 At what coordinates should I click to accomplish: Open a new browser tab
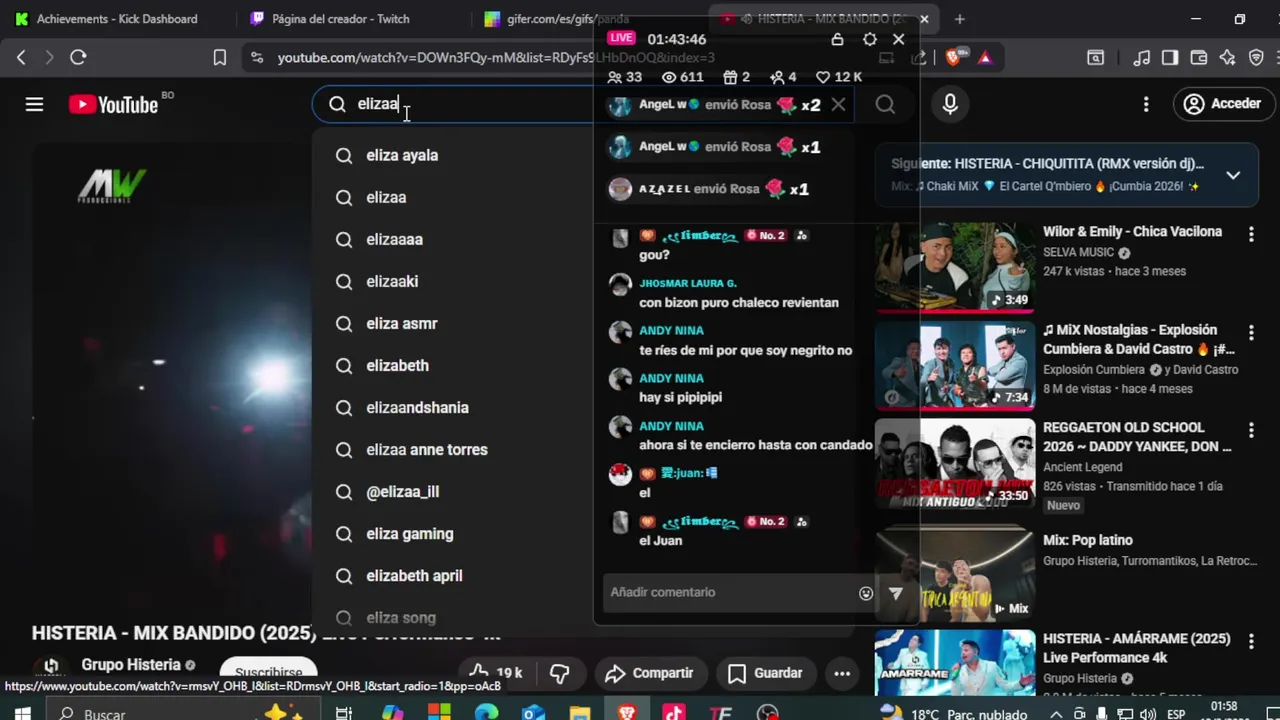coord(959,19)
